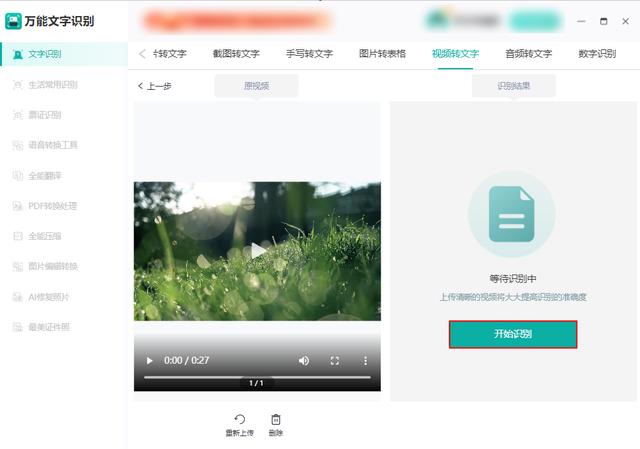Start recognition with 开始识别 button
640x449 pixels.
click(513, 334)
